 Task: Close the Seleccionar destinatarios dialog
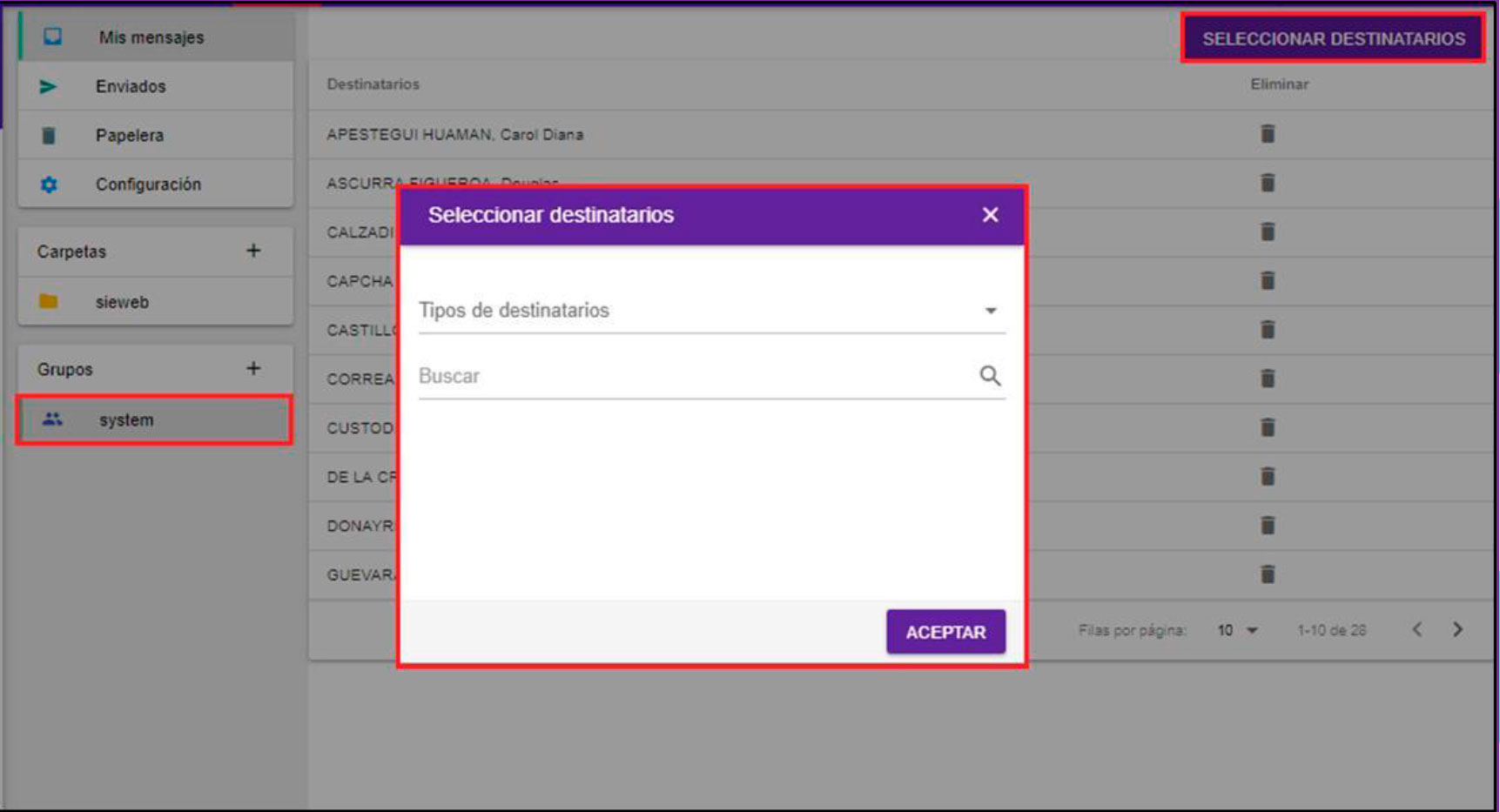[990, 215]
